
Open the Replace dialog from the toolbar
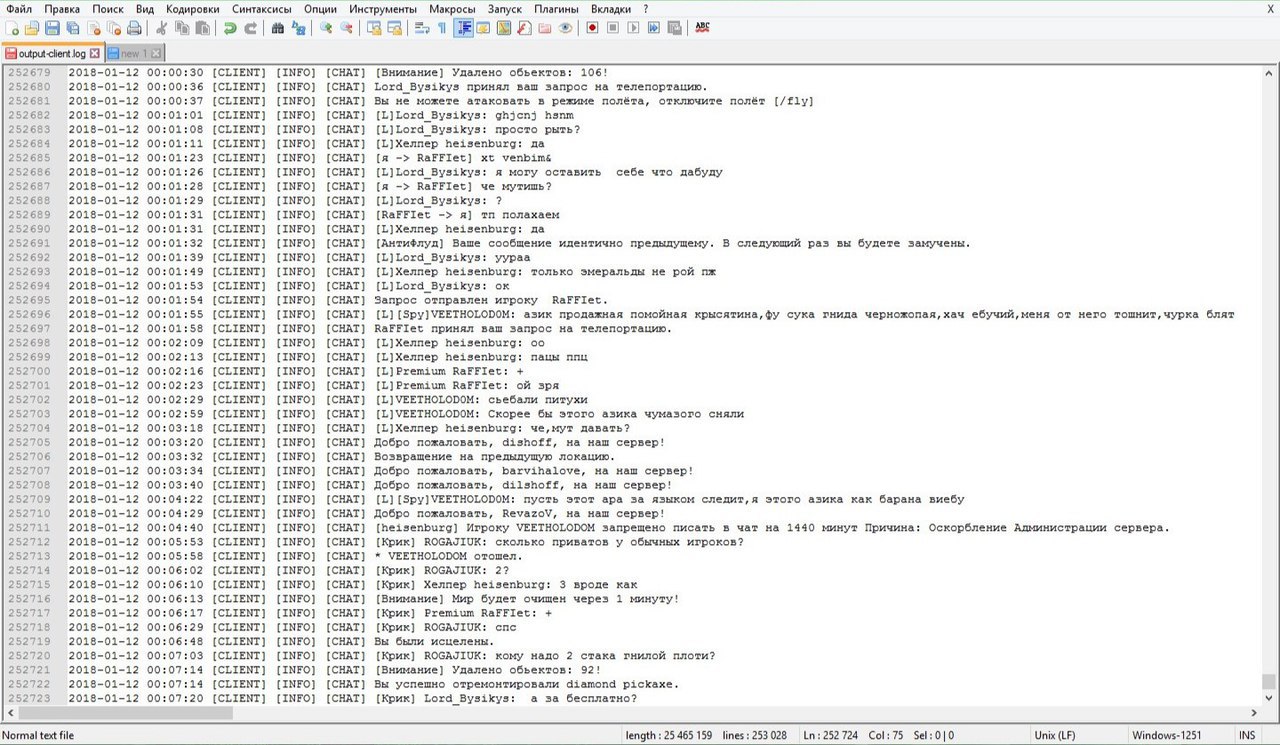coord(298,28)
